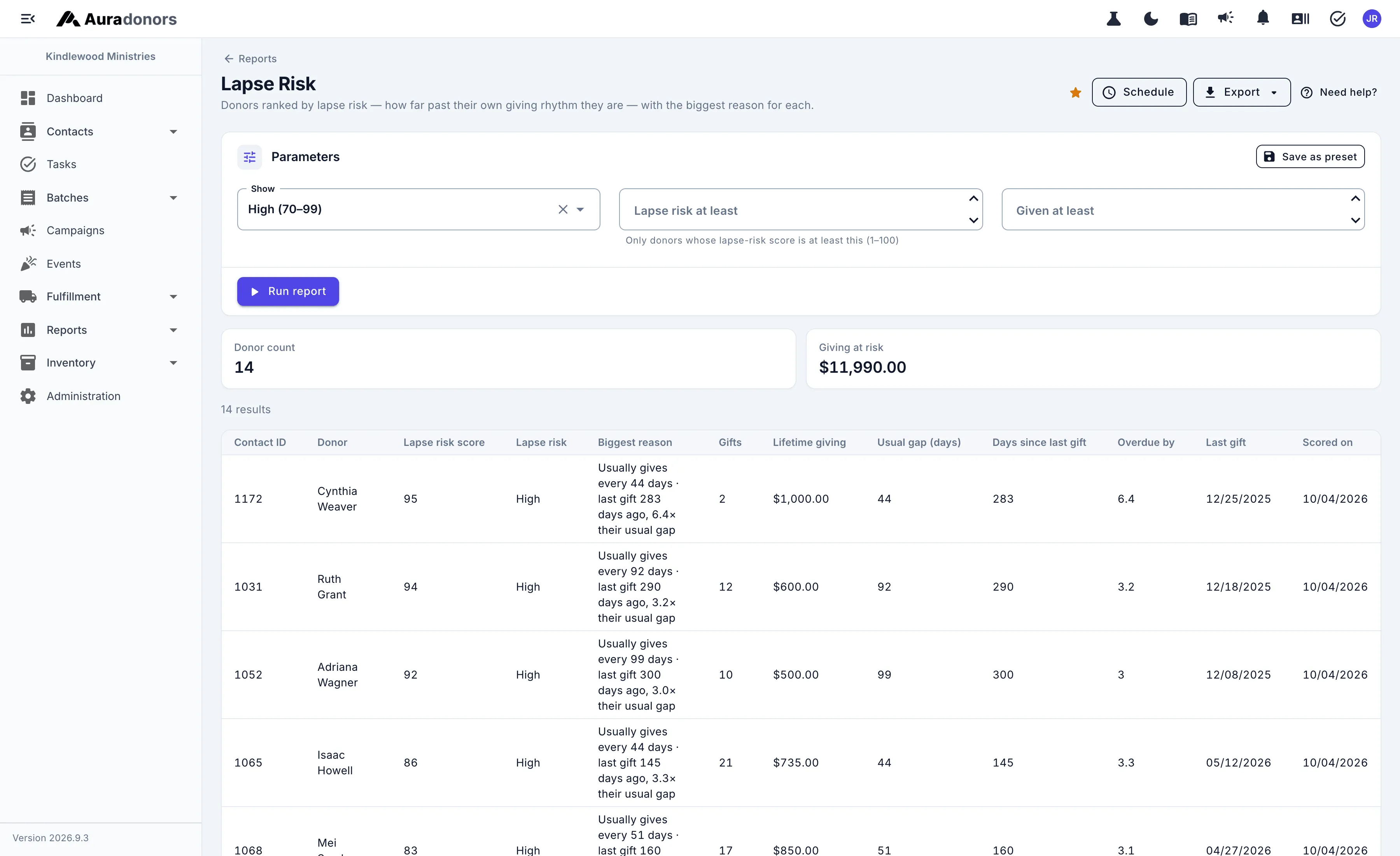Decrease the Given at least value
1400x856 pixels.
click(1355, 220)
